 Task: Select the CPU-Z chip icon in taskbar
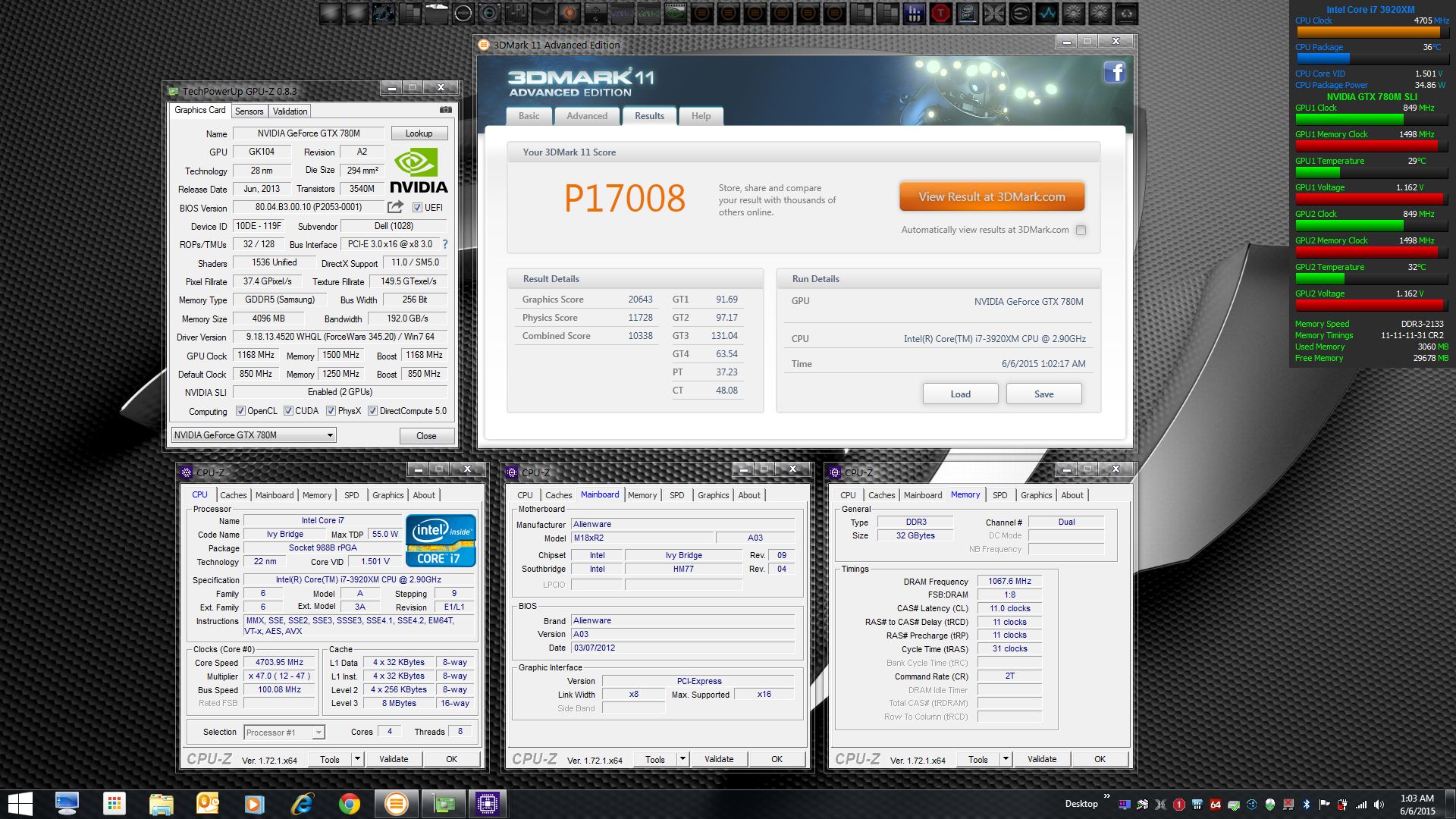[487, 804]
